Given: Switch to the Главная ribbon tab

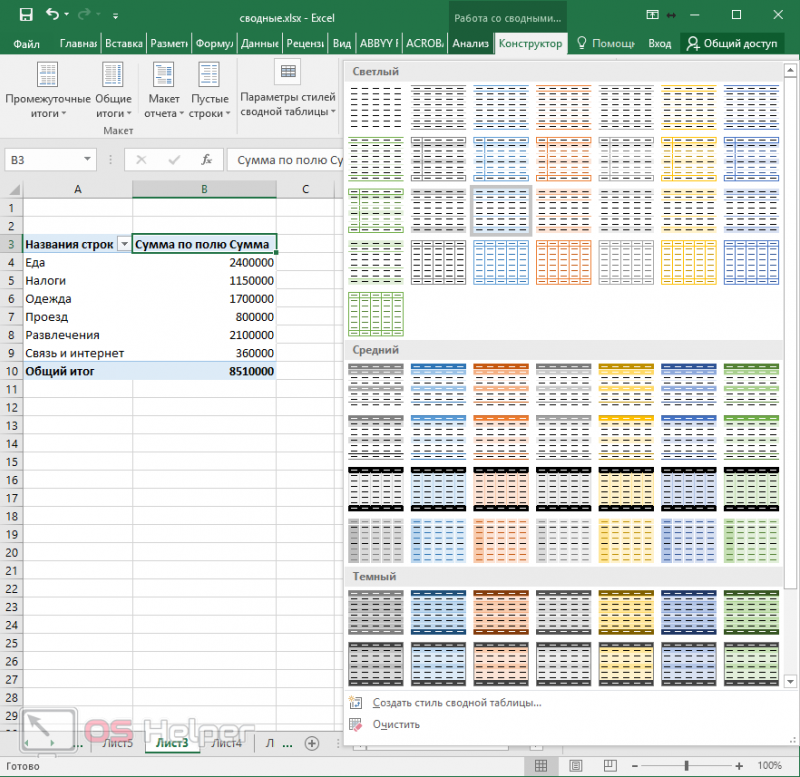Looking at the screenshot, I should click(x=78, y=44).
